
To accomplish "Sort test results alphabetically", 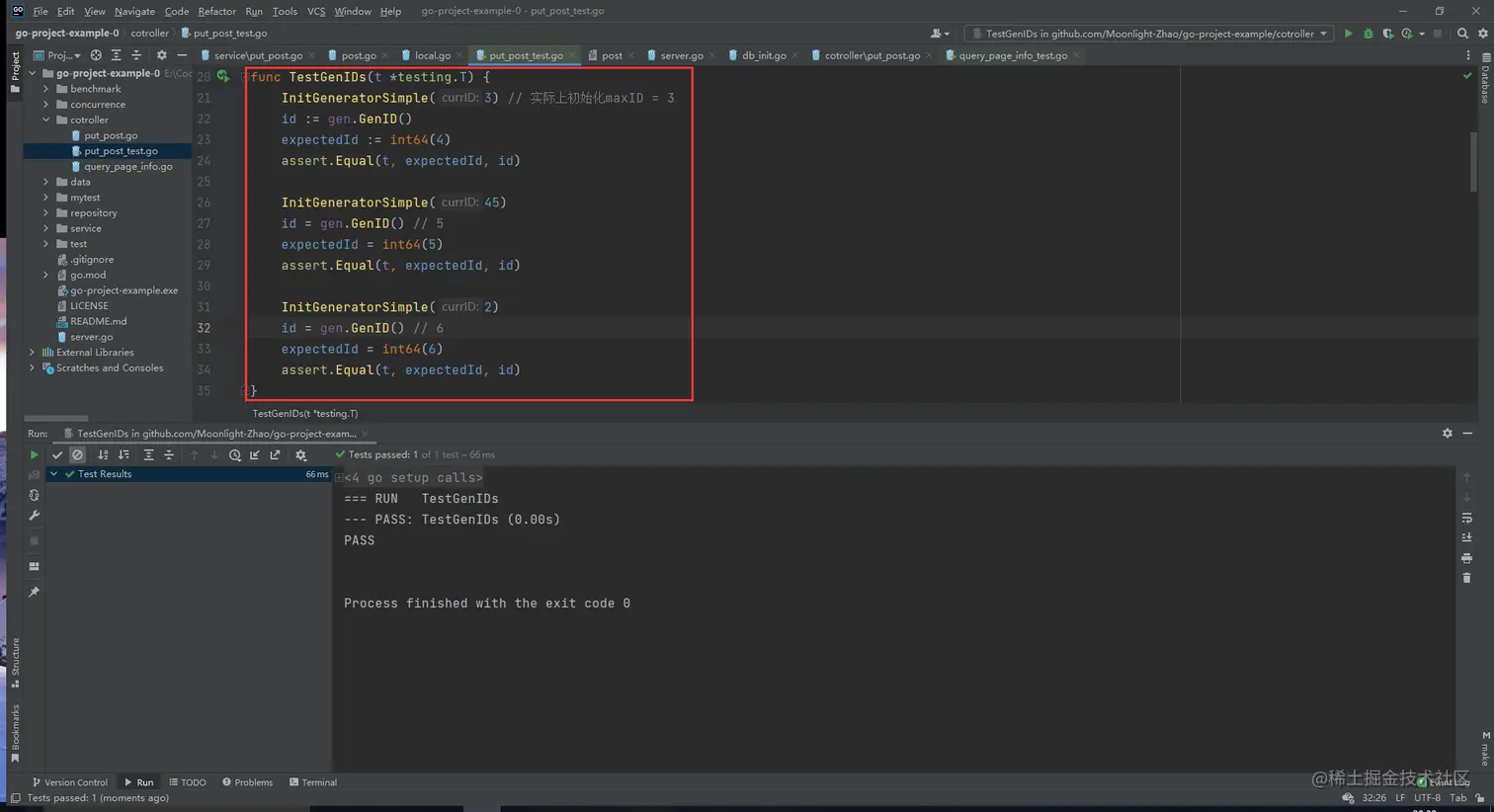I will [103, 455].
